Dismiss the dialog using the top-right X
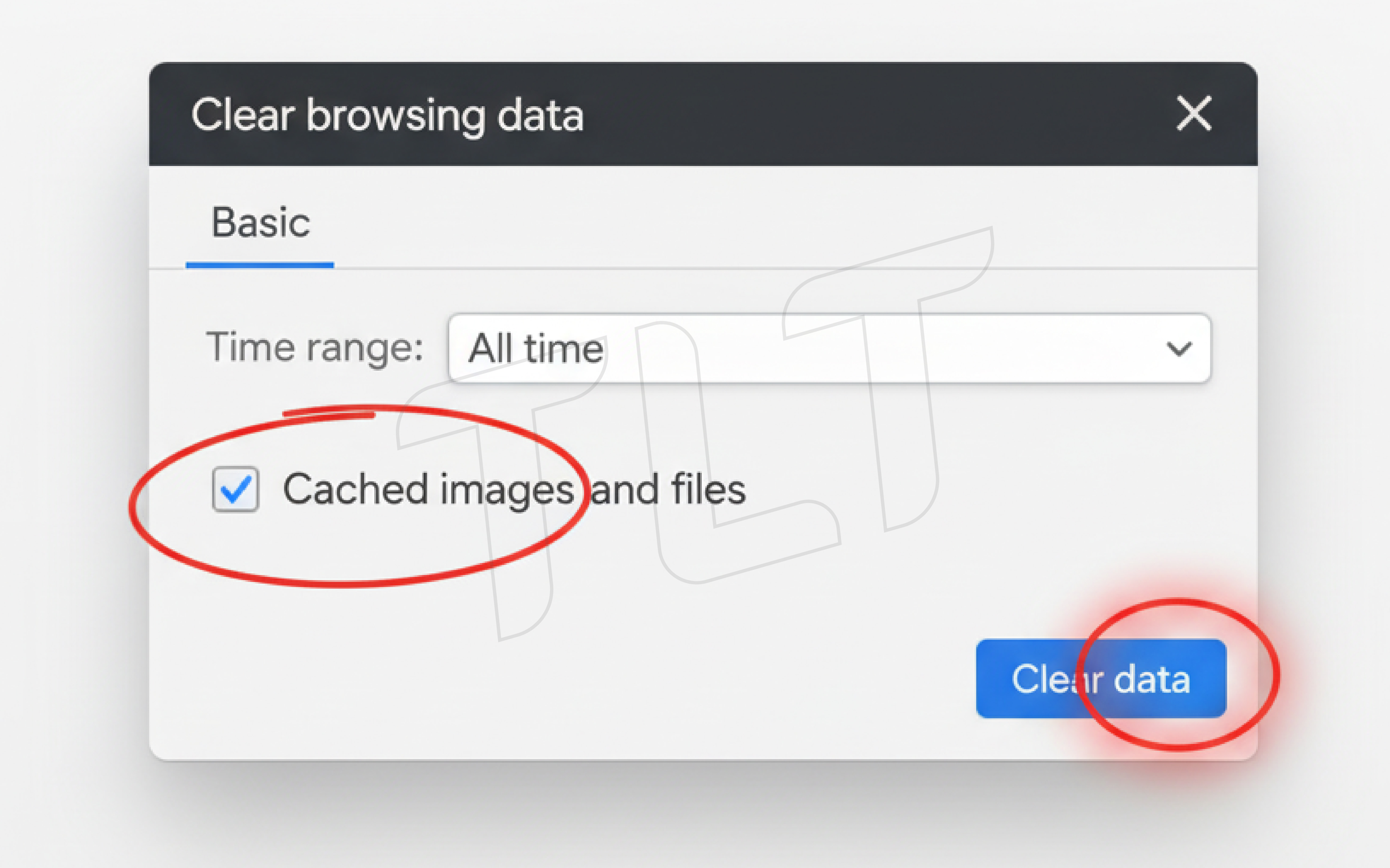 pos(1194,114)
